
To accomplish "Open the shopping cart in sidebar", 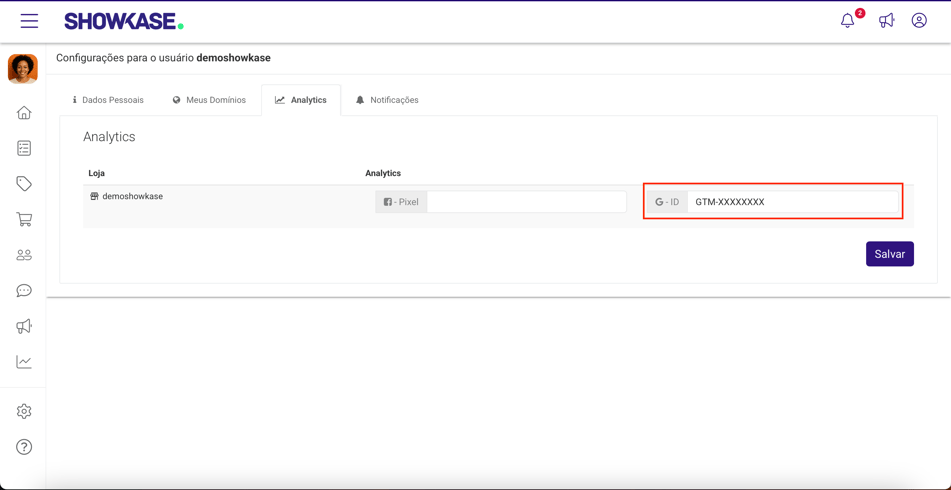I will tap(24, 219).
